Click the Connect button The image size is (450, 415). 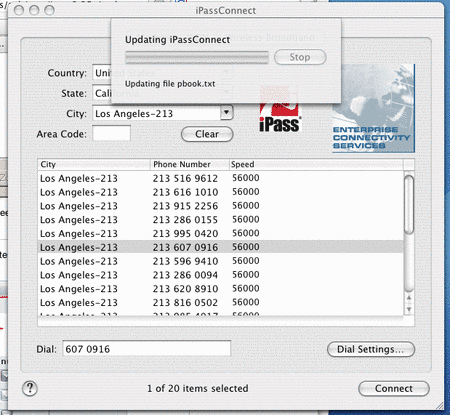[394, 389]
